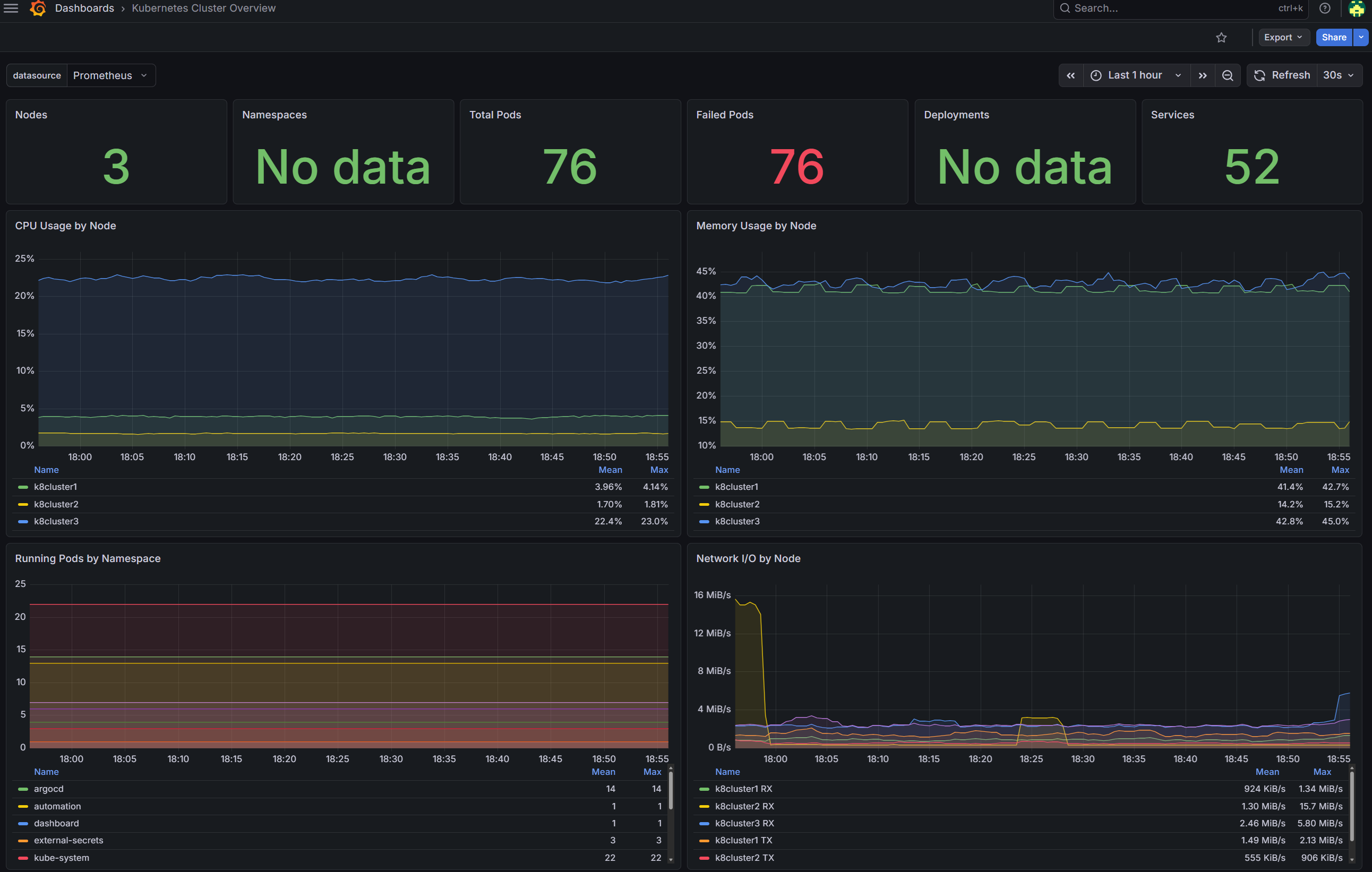Focus the Search input field
Viewport: 1372px width, 872px height.
point(1181,8)
